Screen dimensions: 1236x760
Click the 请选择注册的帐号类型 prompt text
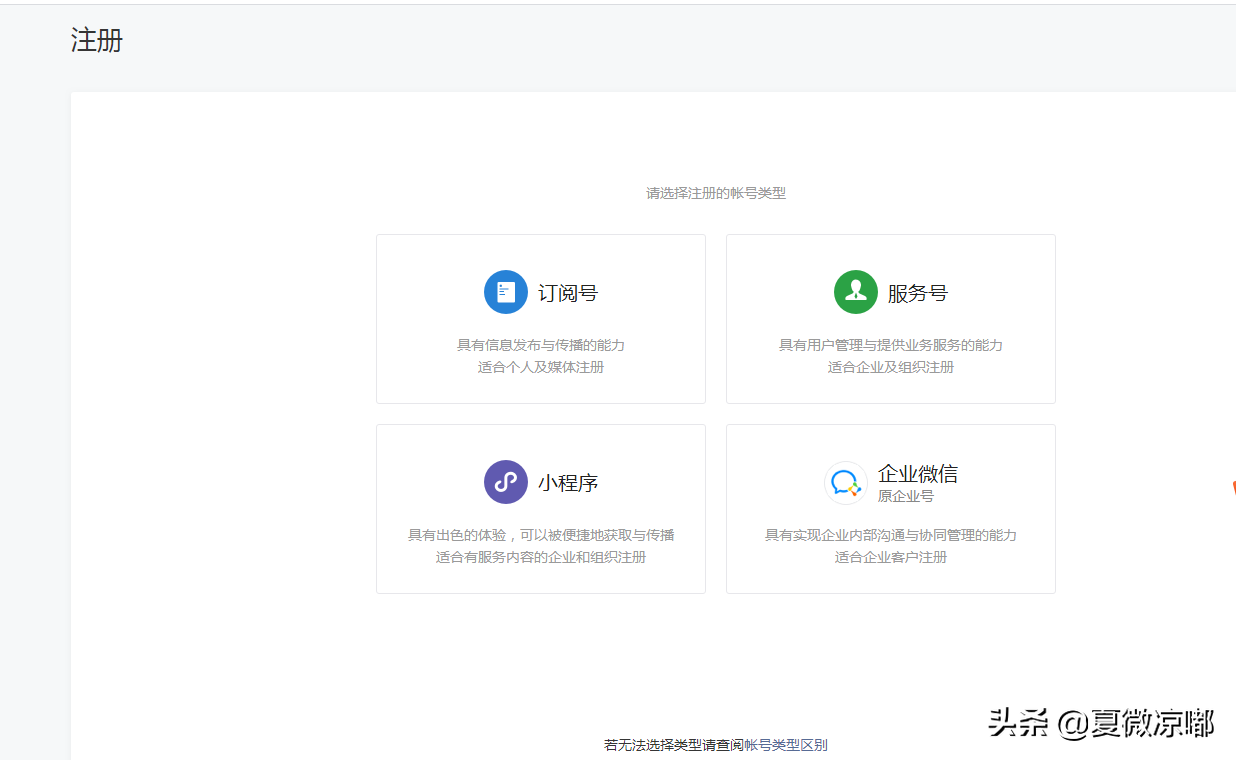pos(715,192)
